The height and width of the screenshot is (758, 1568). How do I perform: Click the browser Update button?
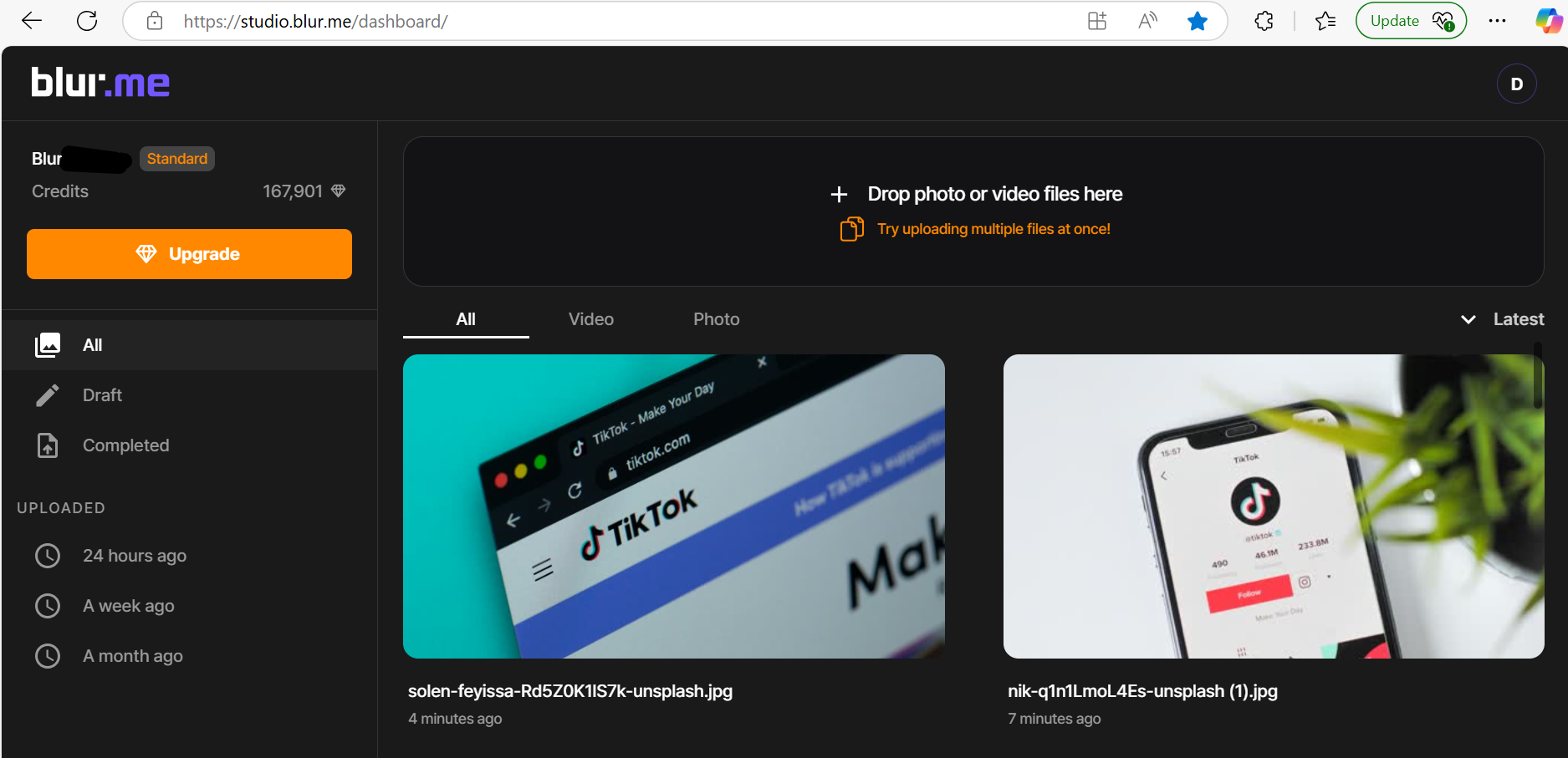(1411, 21)
